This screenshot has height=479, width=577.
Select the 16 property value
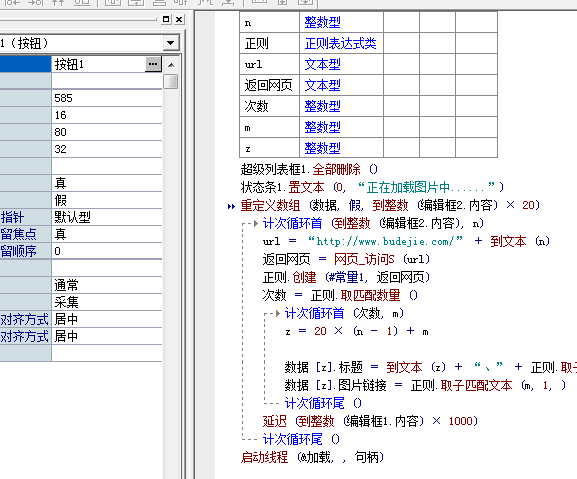107,115
